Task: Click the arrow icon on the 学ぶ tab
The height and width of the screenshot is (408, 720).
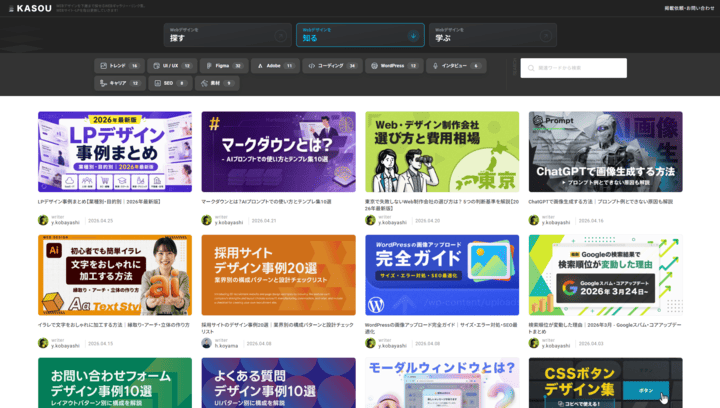Action: click(x=546, y=36)
